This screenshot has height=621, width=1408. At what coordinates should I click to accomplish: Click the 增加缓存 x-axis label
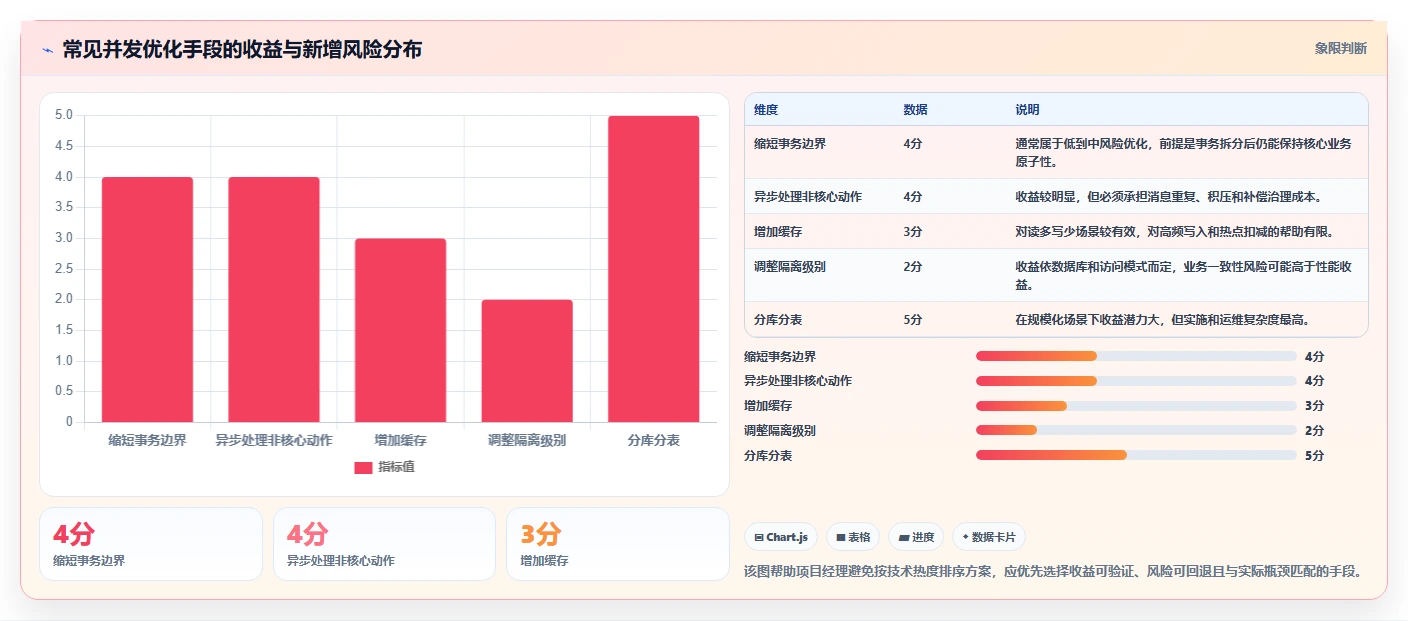tap(400, 440)
